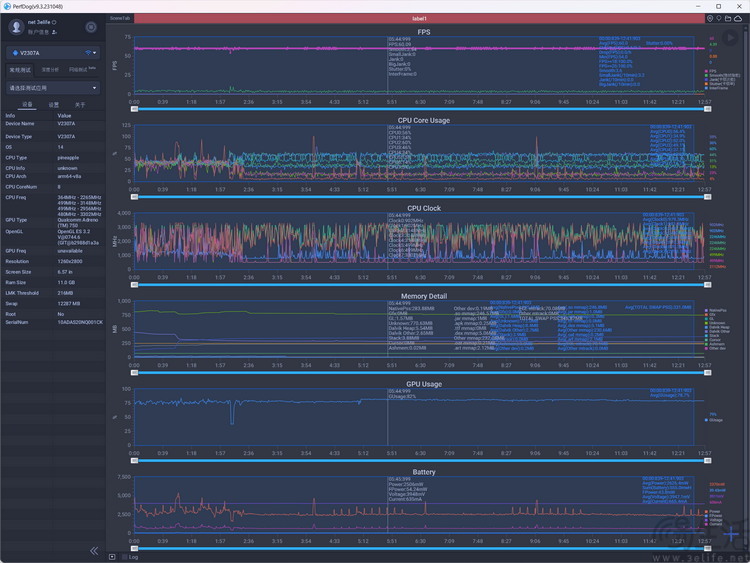Image resolution: width=750 pixels, height=563 pixels.
Task: Toggle the Voltage series in the Battery legend
Action: (713, 520)
